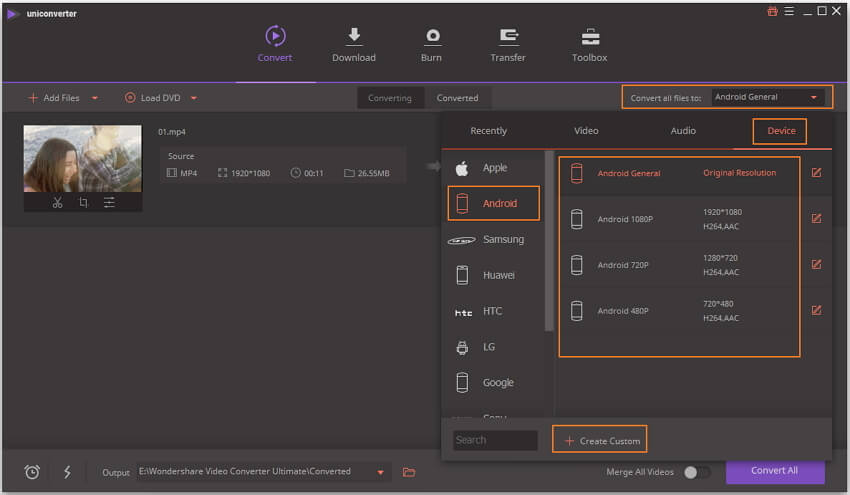
Task: Edit Android 720P preset with pencil icon
Action: point(816,264)
